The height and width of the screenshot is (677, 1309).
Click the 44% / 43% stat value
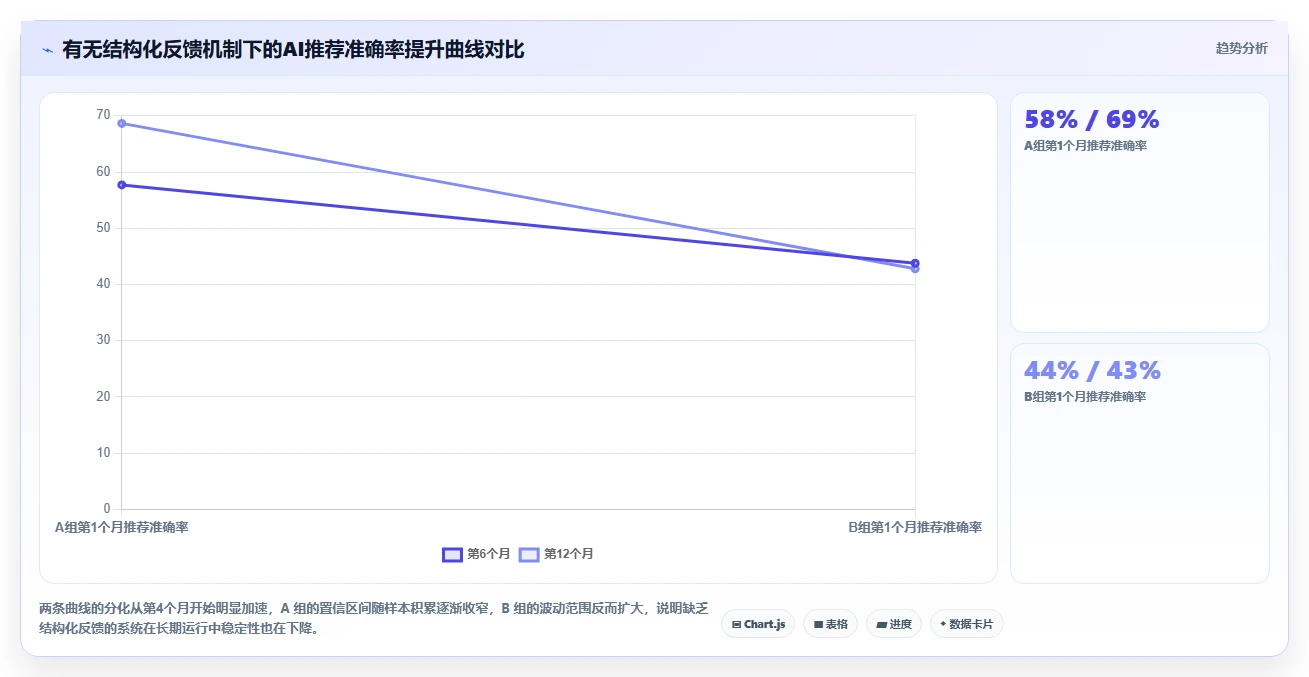pos(1092,371)
